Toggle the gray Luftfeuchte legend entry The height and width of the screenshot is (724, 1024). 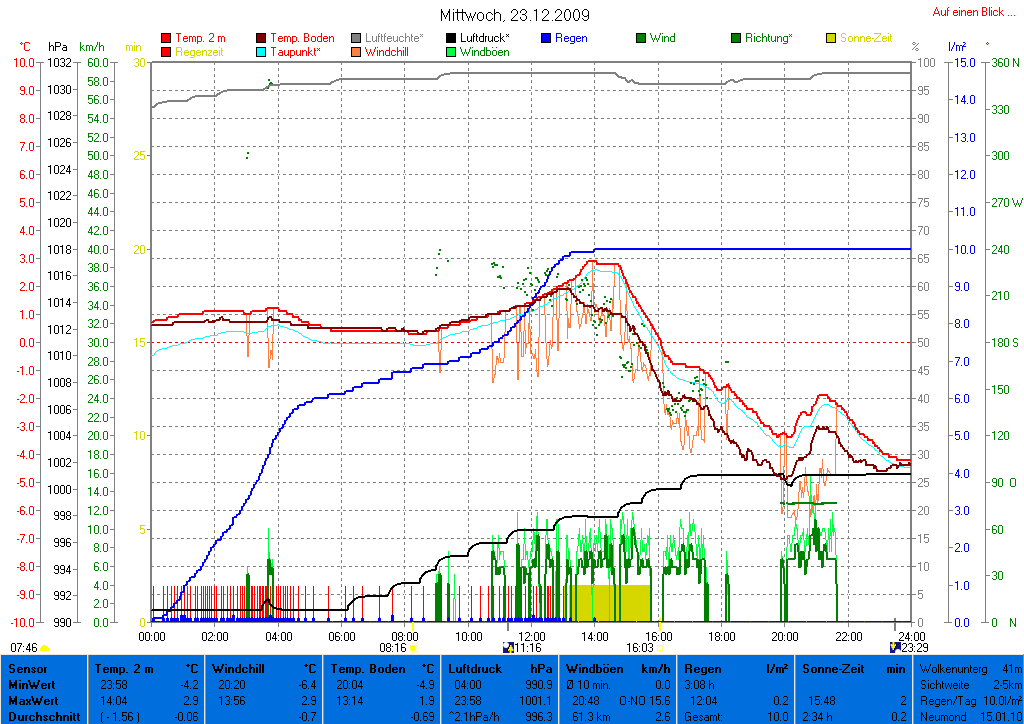[357, 38]
